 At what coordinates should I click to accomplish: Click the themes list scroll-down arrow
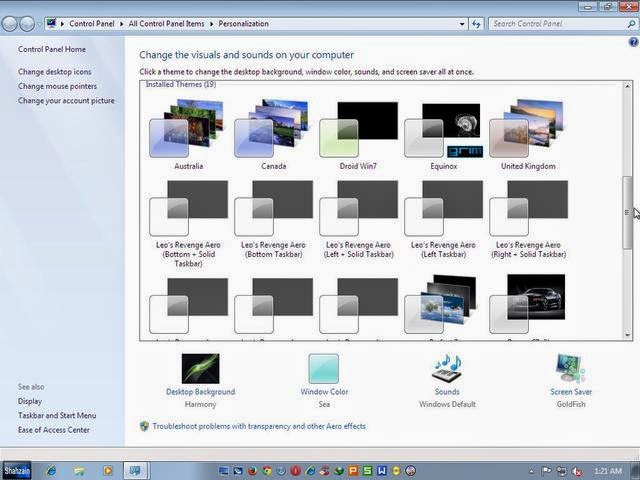point(627,335)
